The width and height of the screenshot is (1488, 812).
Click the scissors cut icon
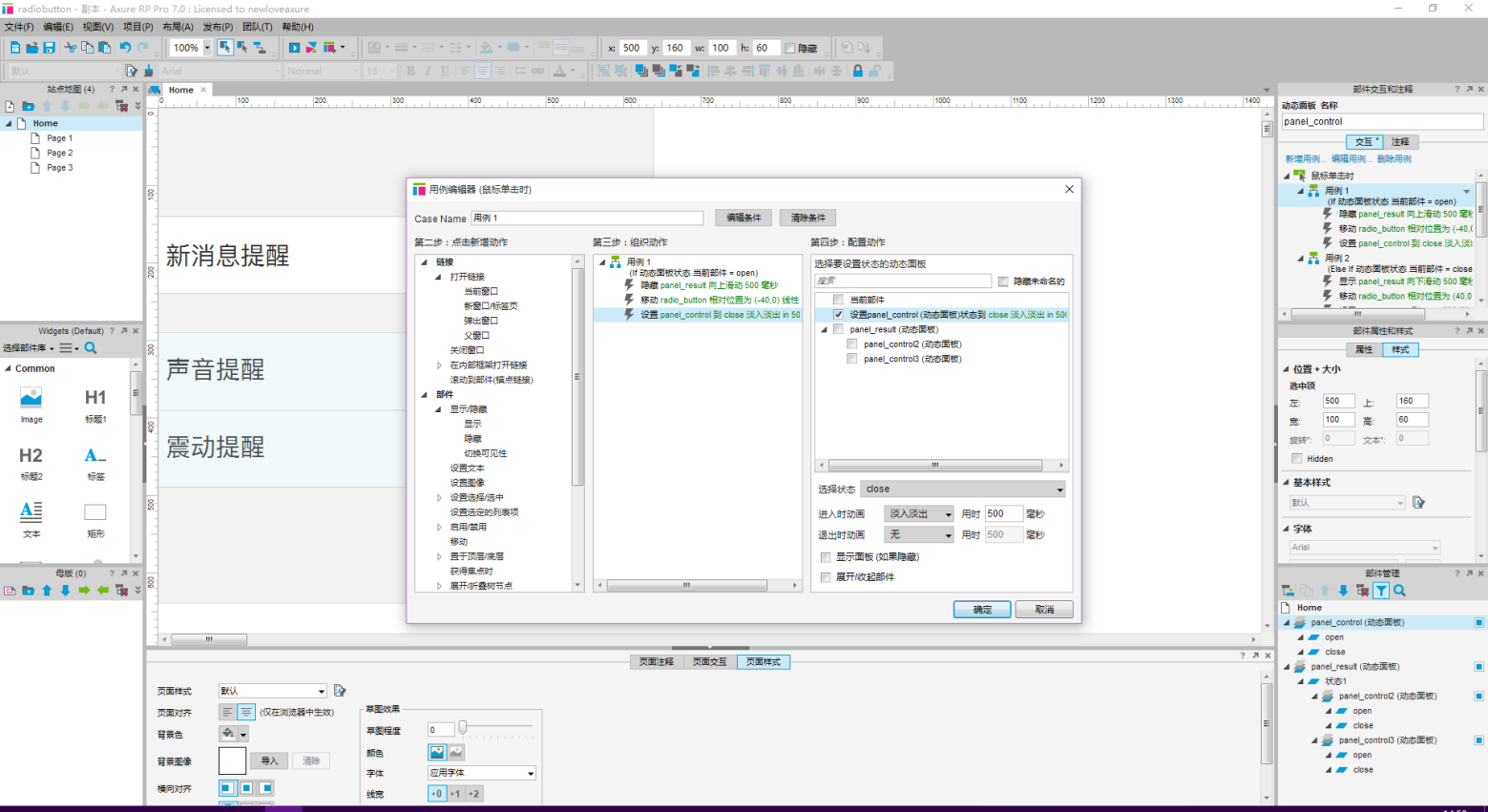pyautogui.click(x=71, y=48)
